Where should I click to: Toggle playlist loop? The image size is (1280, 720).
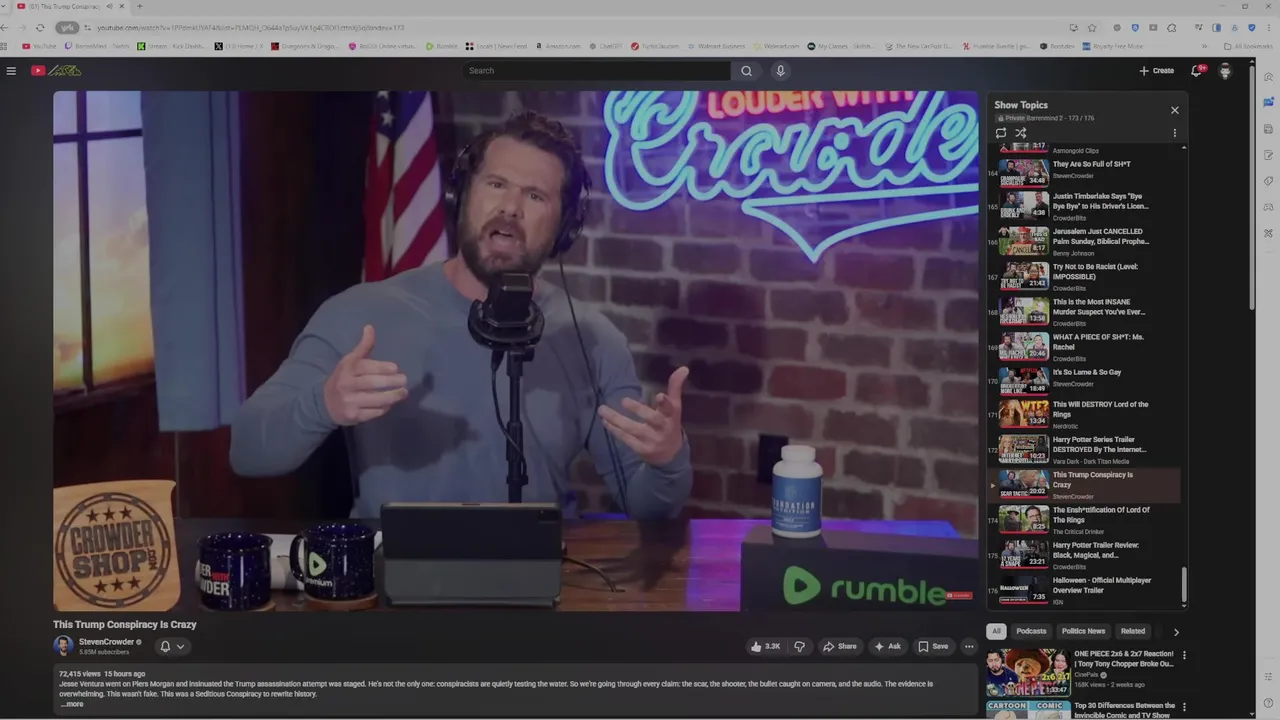pos(1001,133)
